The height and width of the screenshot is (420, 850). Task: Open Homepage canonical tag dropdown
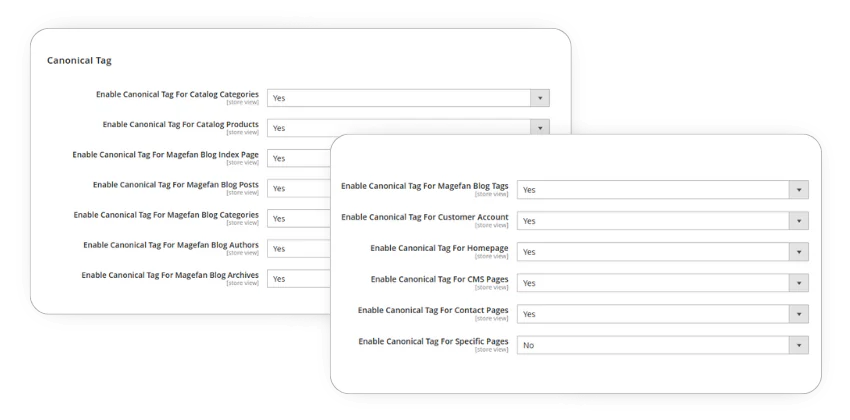click(x=662, y=252)
